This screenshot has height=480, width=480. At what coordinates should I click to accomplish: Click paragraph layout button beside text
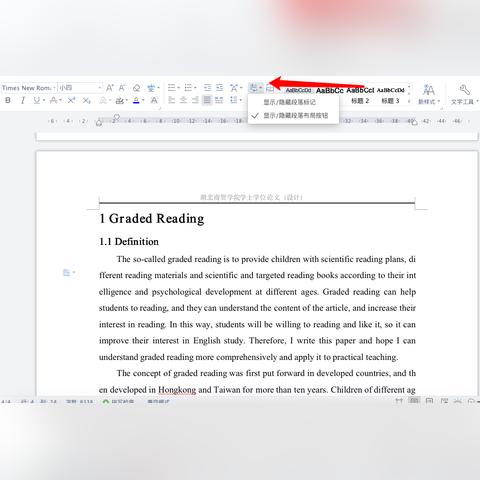coord(68,273)
